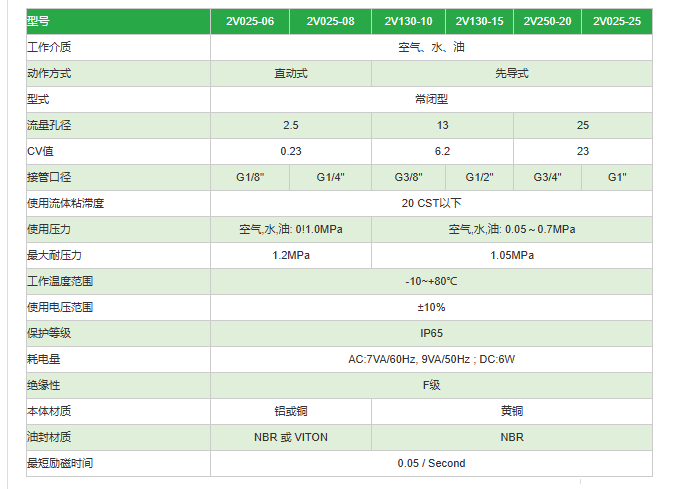Select the G1/2" cell
Viewport: 688px width, 489px height.
coord(480,177)
